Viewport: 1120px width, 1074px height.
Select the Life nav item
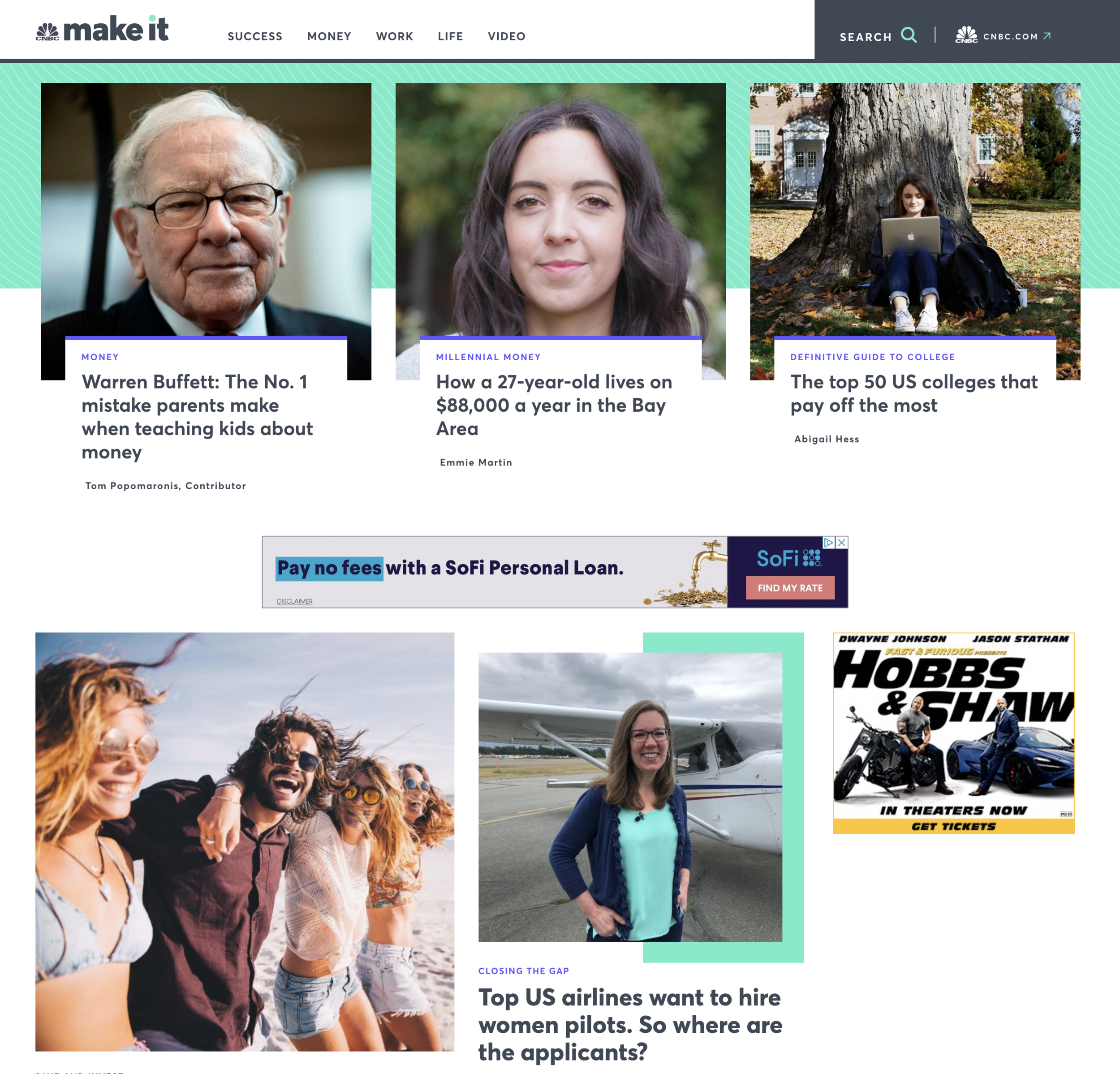(x=450, y=37)
